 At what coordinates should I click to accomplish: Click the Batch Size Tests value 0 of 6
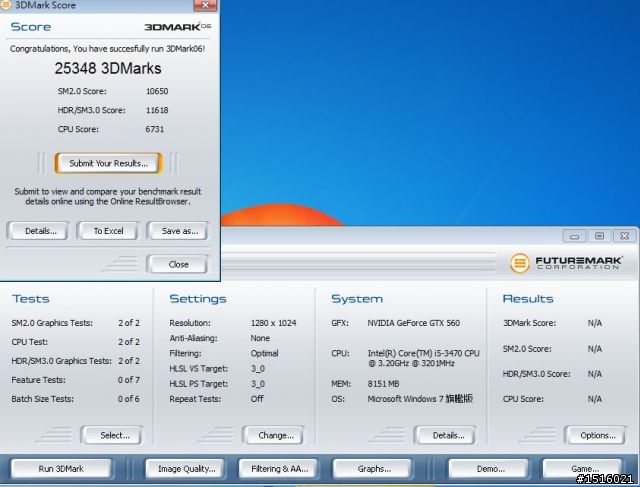[x=129, y=399]
